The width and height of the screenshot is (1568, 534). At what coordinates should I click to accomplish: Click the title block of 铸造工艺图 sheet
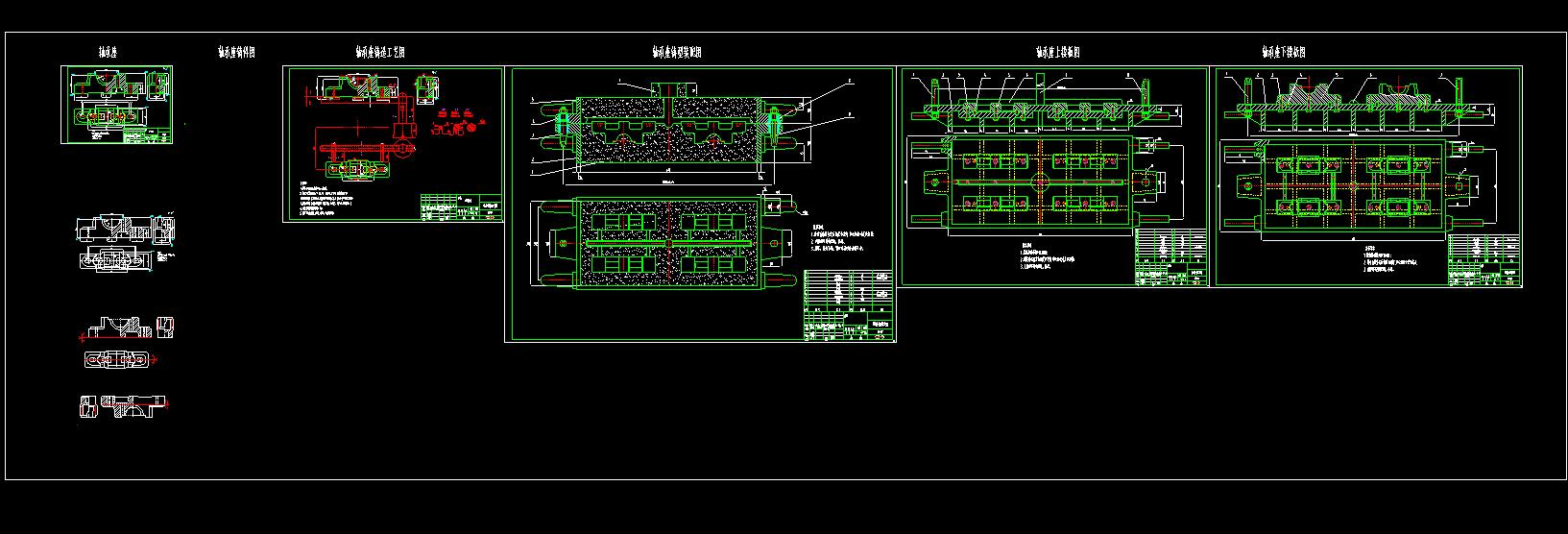461,207
